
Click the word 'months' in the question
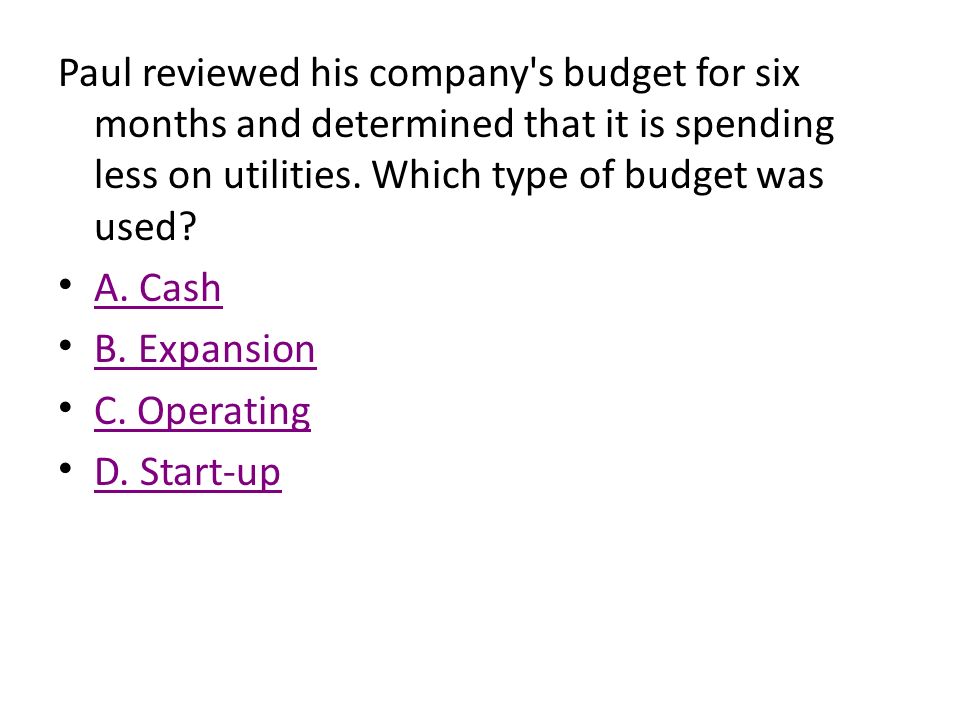[x=161, y=124]
